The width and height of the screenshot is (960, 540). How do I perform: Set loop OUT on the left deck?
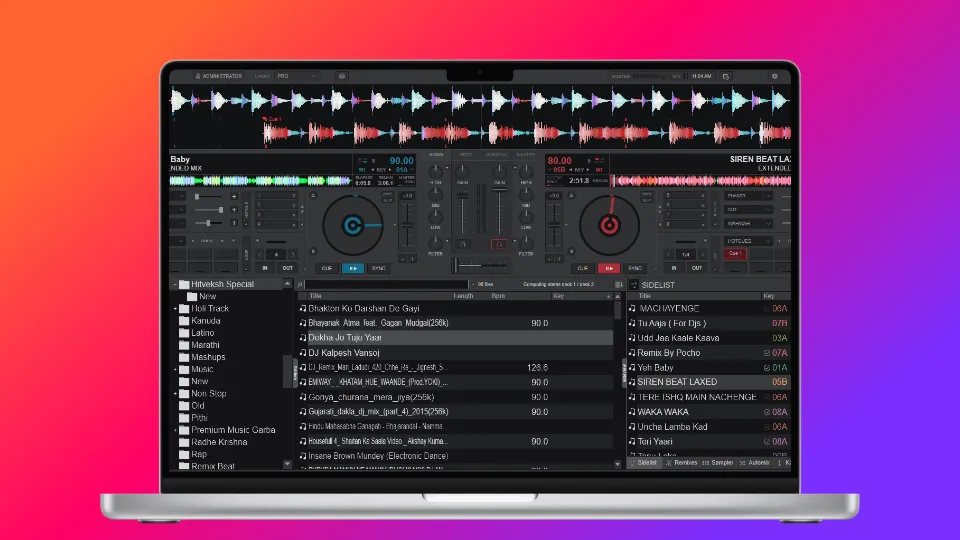pyautogui.click(x=287, y=268)
